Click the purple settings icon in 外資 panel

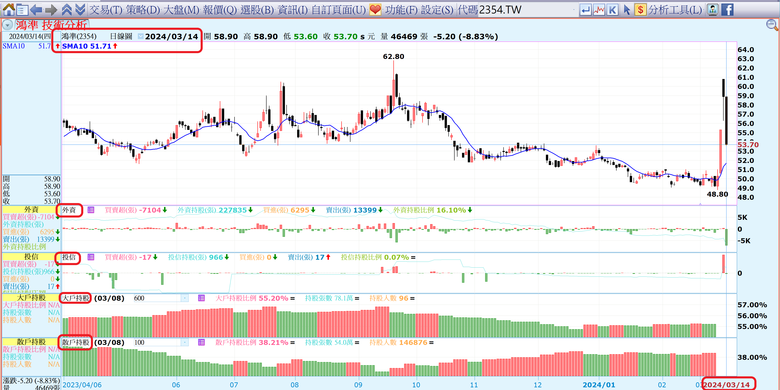tap(91, 210)
